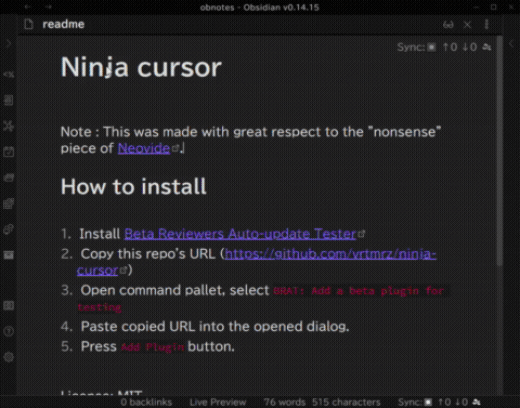Screen dimensions: 520x408
Task: Expand the left sidebar with the chevron arrow
Action: pos(8,44)
